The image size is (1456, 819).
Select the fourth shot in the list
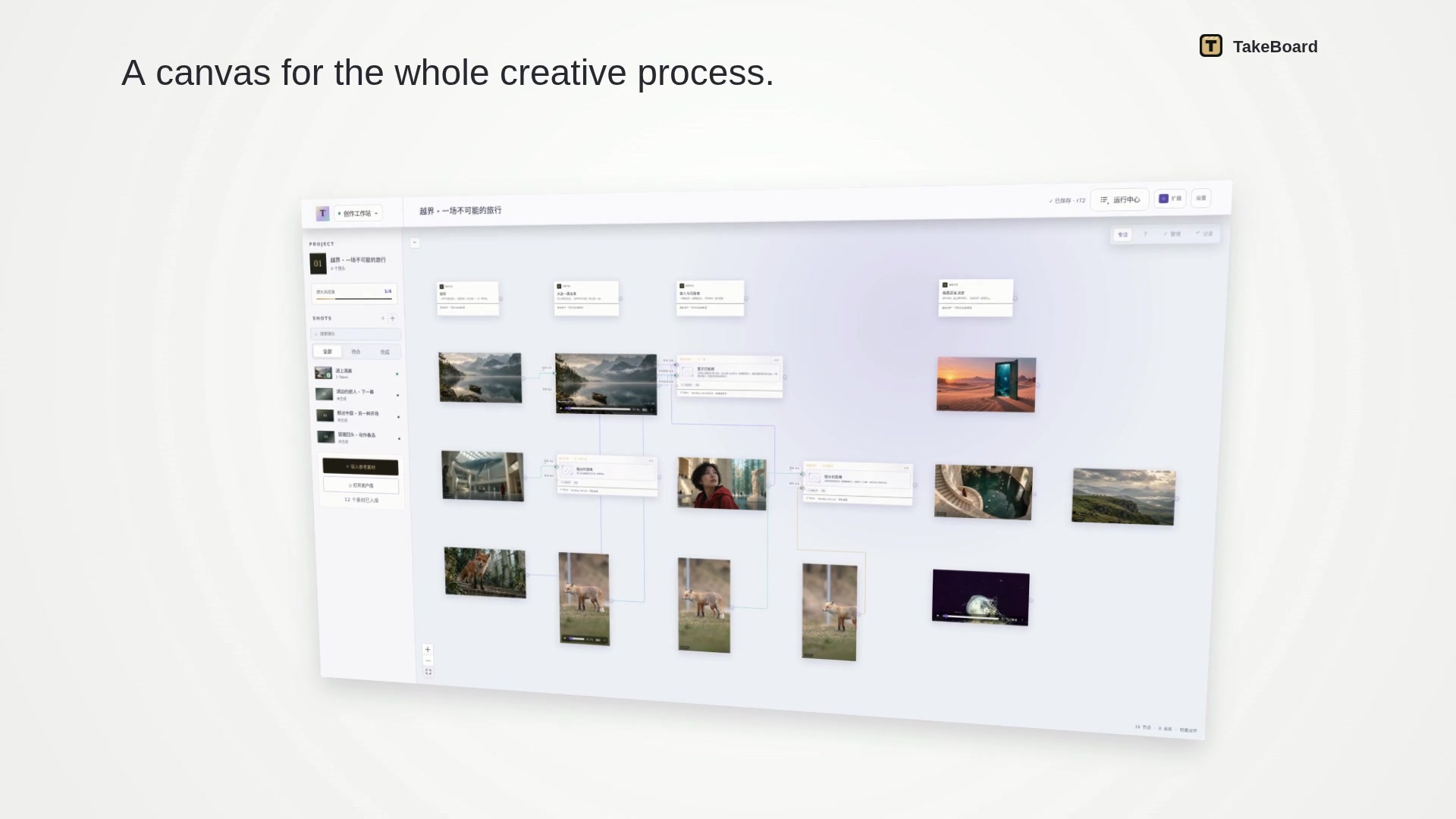[359, 437]
